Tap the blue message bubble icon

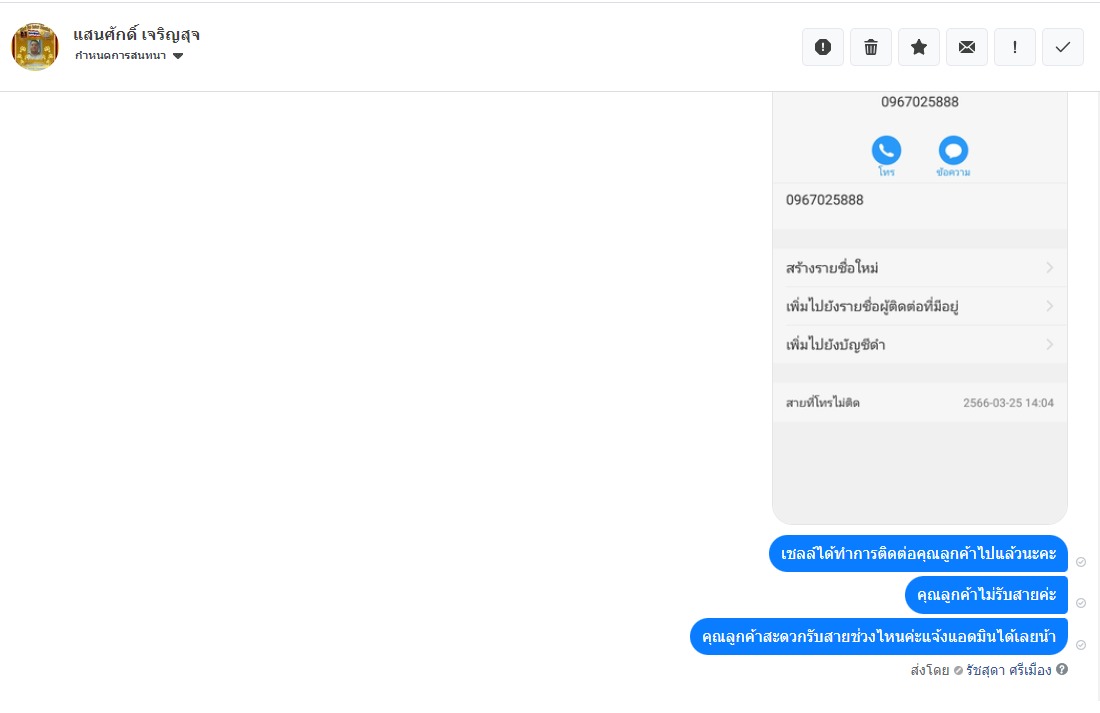point(953,151)
